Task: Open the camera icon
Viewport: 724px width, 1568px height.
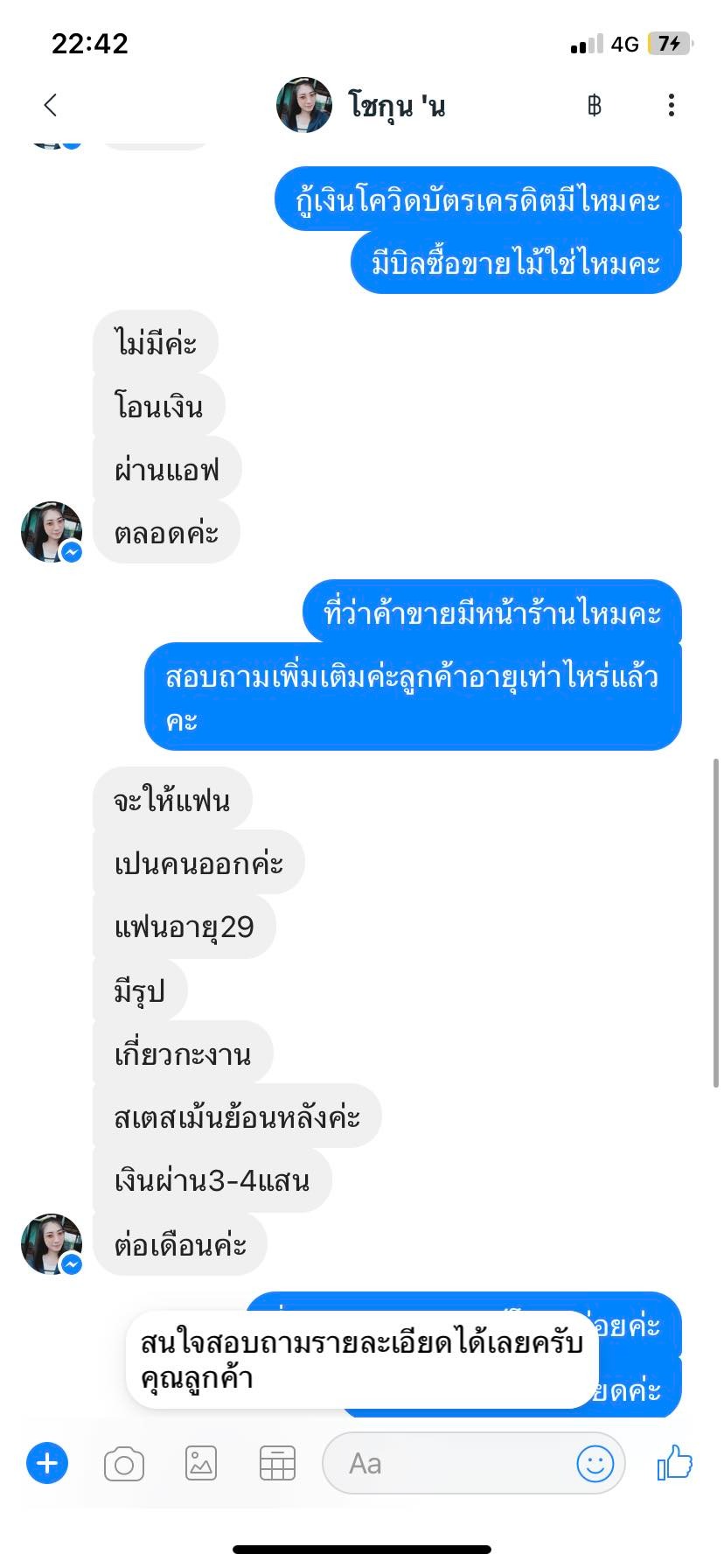Action: tap(124, 1464)
